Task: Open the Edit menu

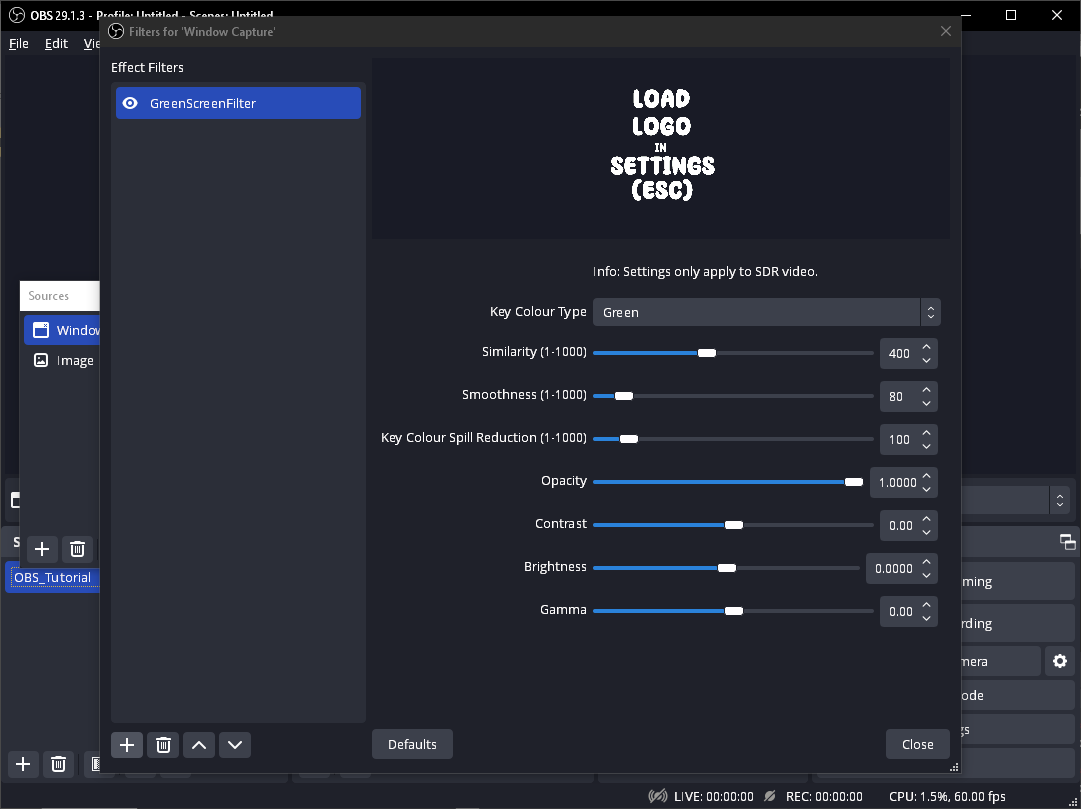Action: 56,44
